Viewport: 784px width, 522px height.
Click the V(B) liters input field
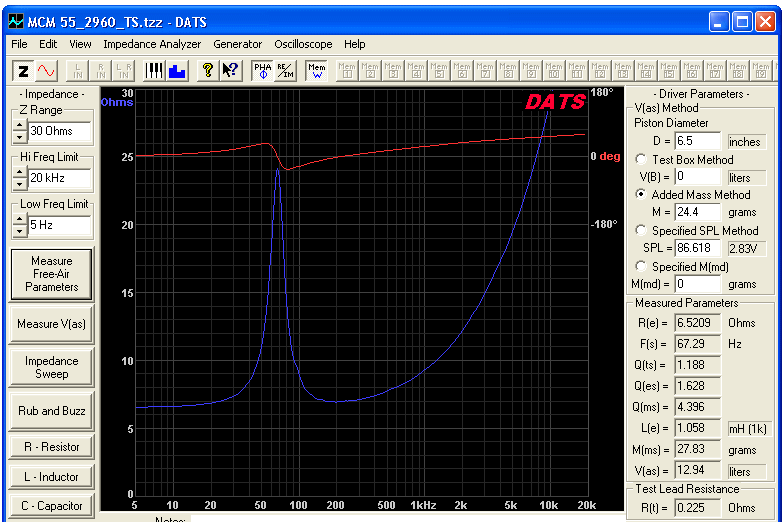[x=698, y=176]
